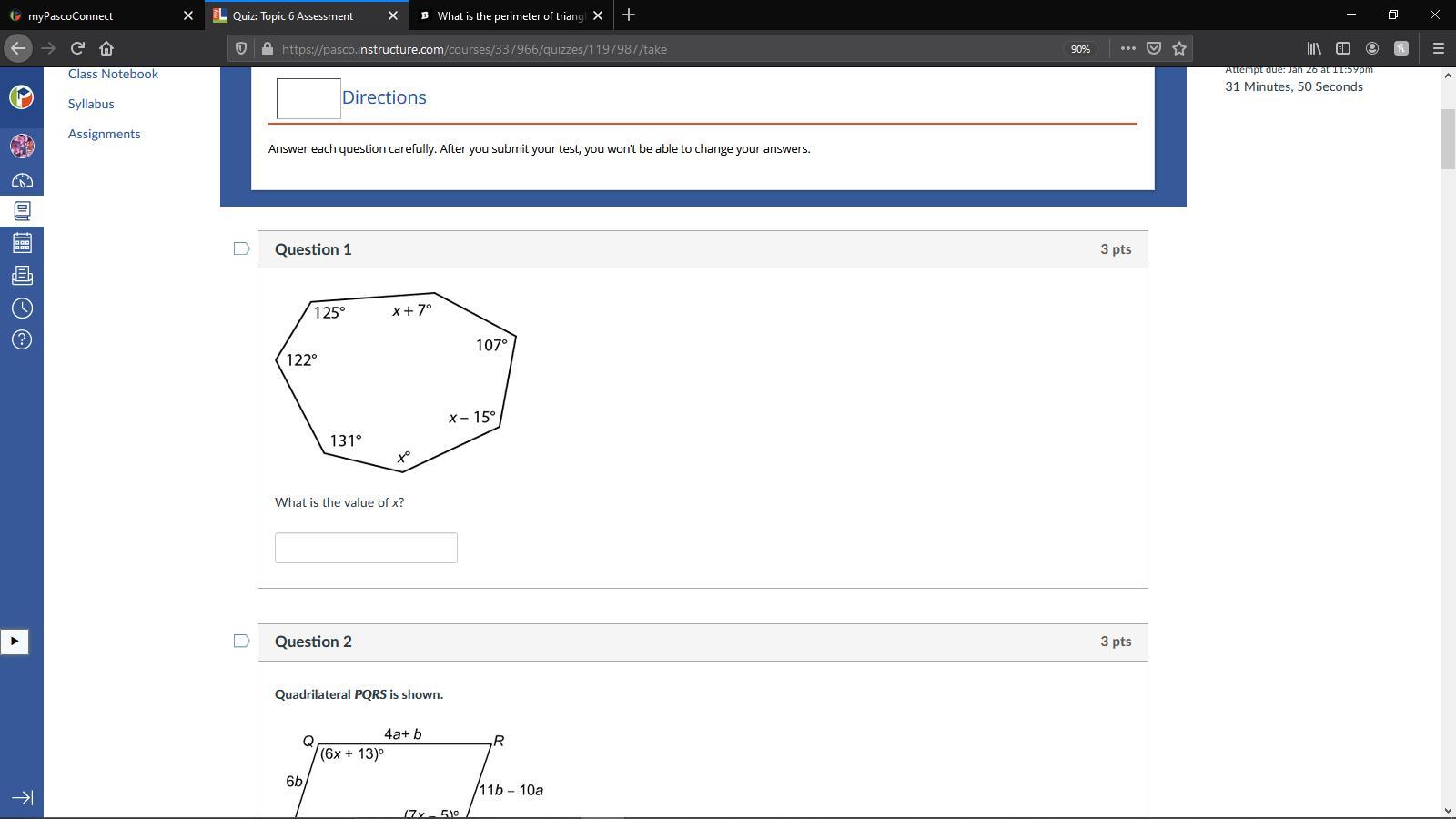
Task: Open the Canvas help menu
Action: (x=22, y=339)
